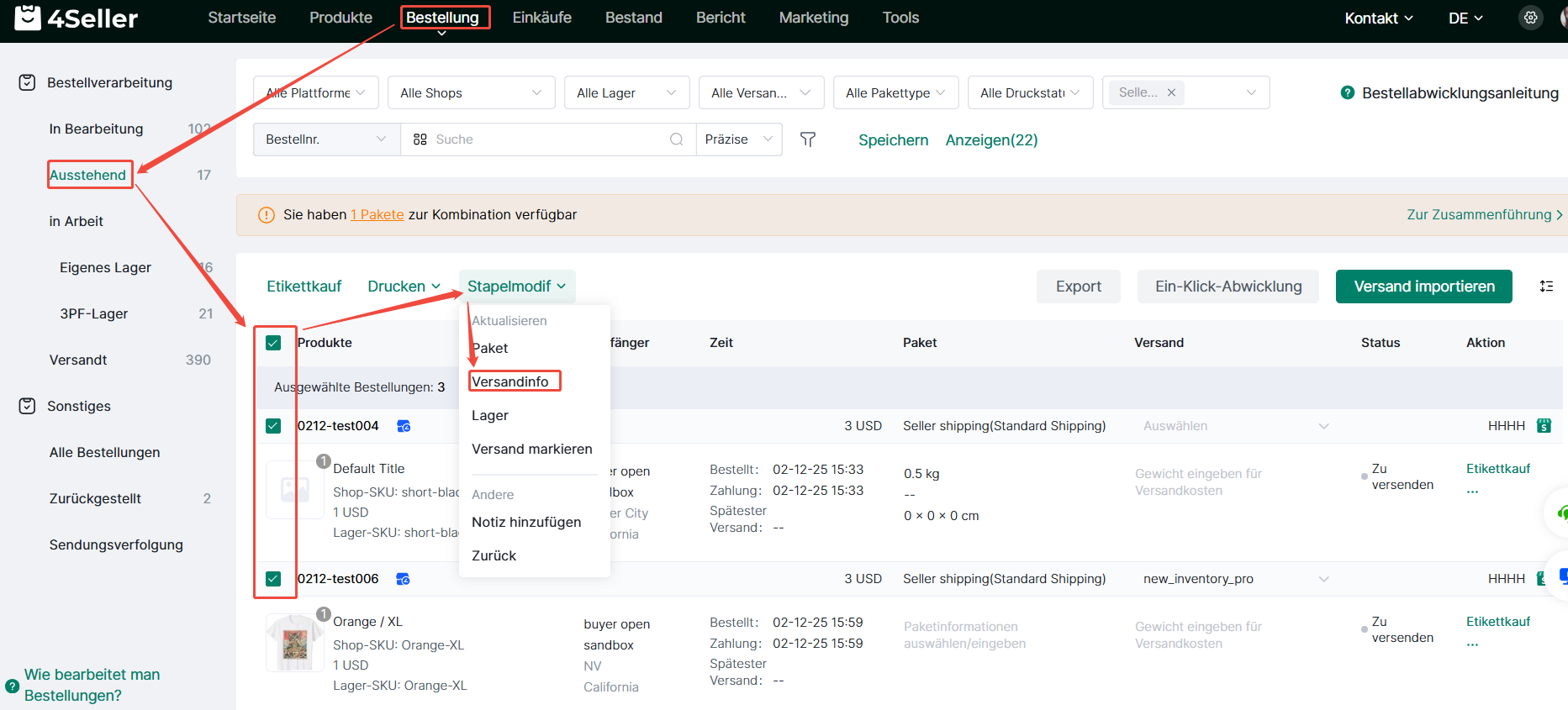Viewport: 1568px width, 710px height.
Task: Click shop icon next to 0212-test006
Action: 403,579
